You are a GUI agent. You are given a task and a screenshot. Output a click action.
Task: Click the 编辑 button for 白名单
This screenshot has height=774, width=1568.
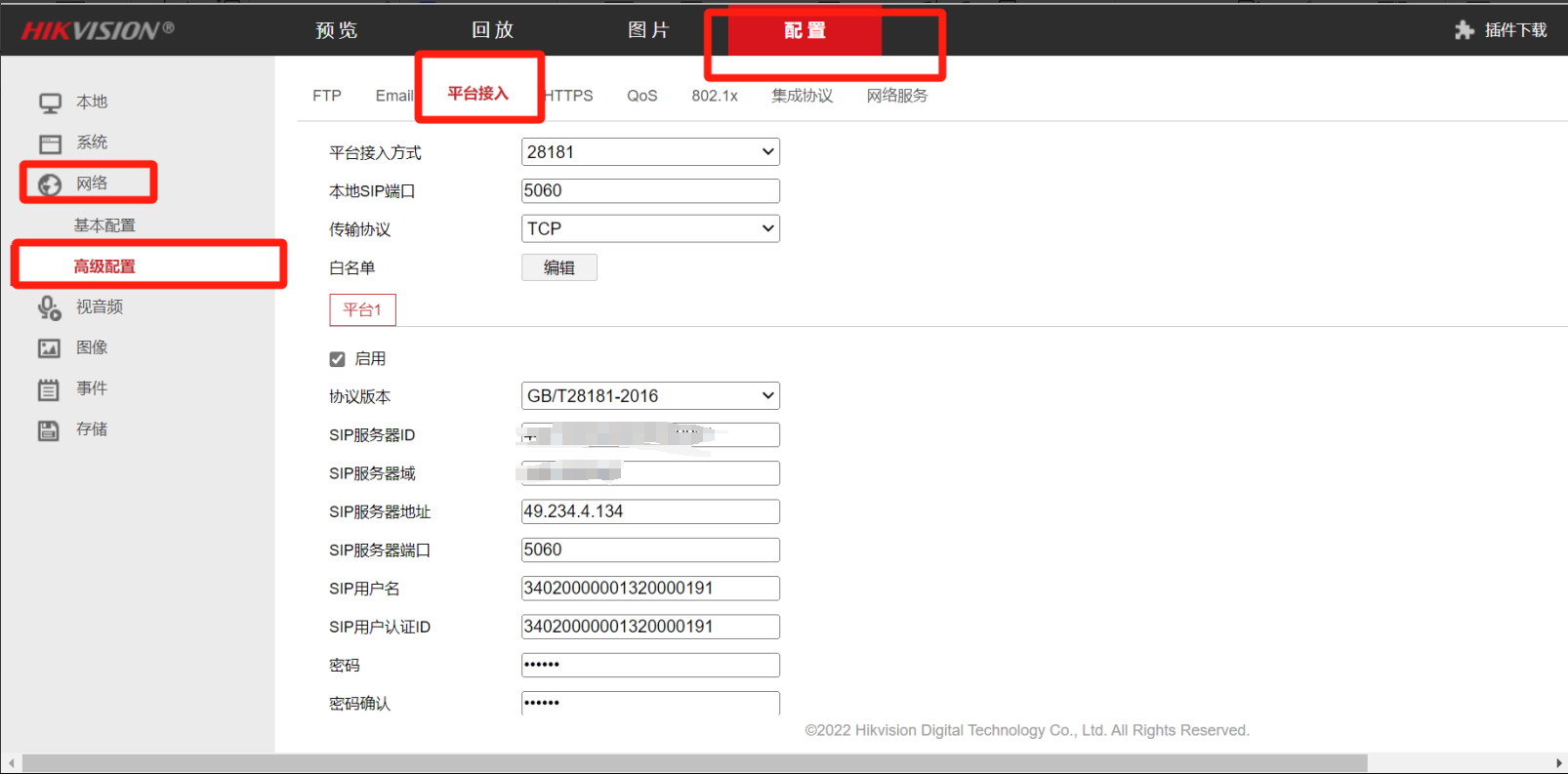coord(558,267)
